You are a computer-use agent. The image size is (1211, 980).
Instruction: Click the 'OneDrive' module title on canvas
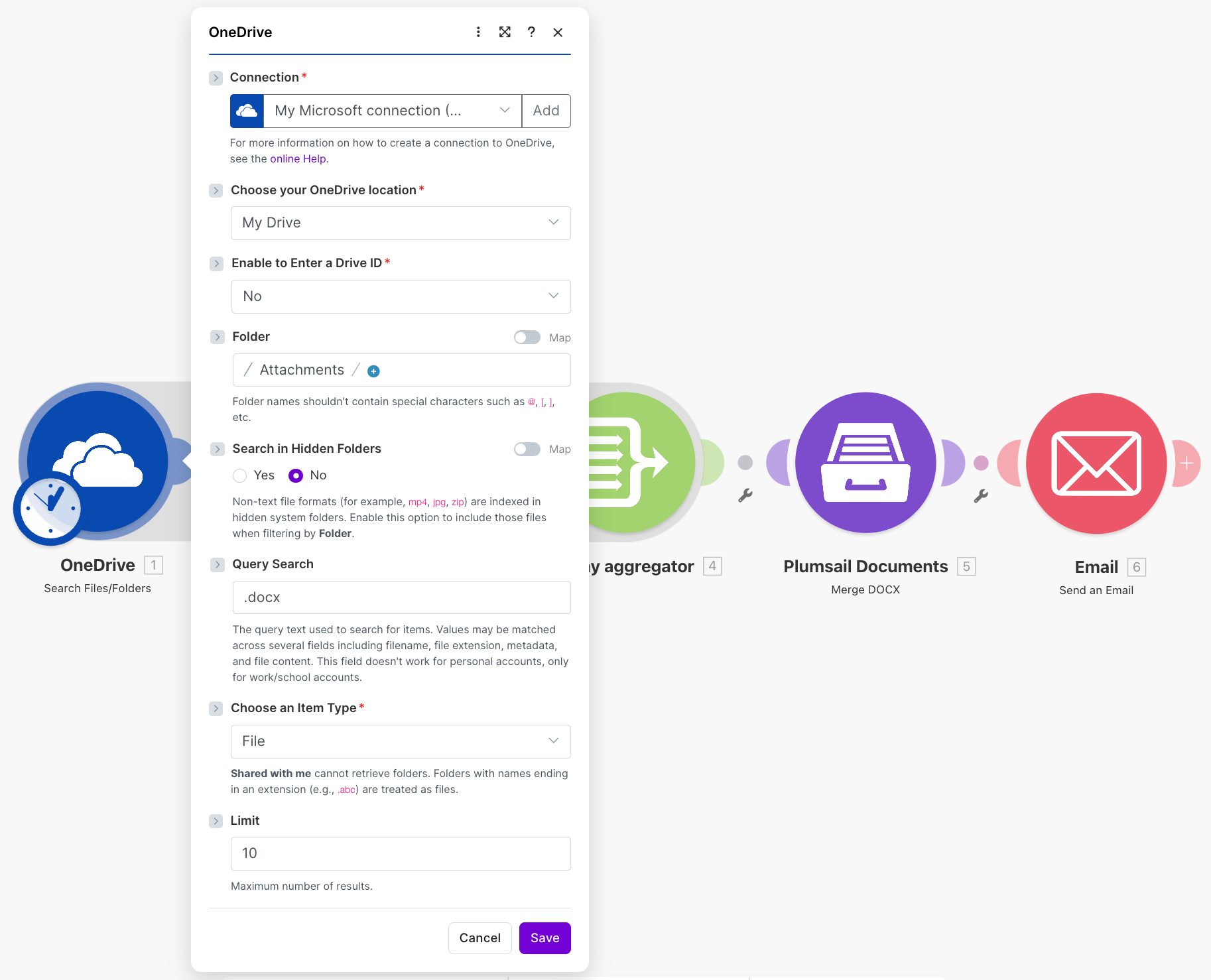(x=97, y=565)
